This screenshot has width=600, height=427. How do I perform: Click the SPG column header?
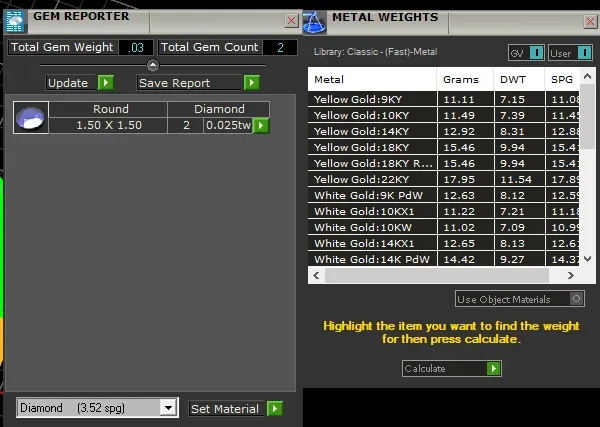click(x=562, y=79)
